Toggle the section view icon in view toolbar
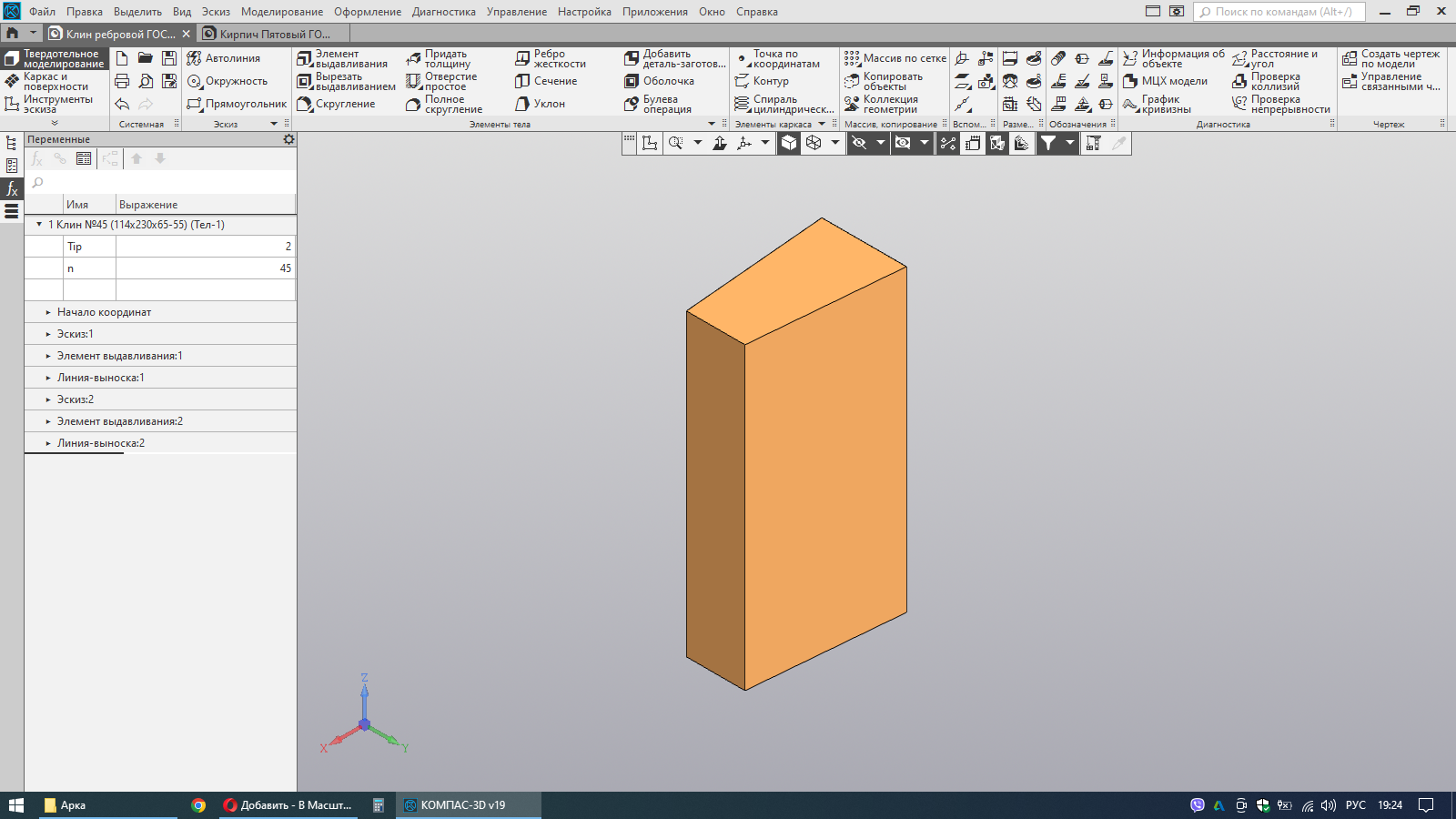The image size is (1456, 819). coord(997,143)
